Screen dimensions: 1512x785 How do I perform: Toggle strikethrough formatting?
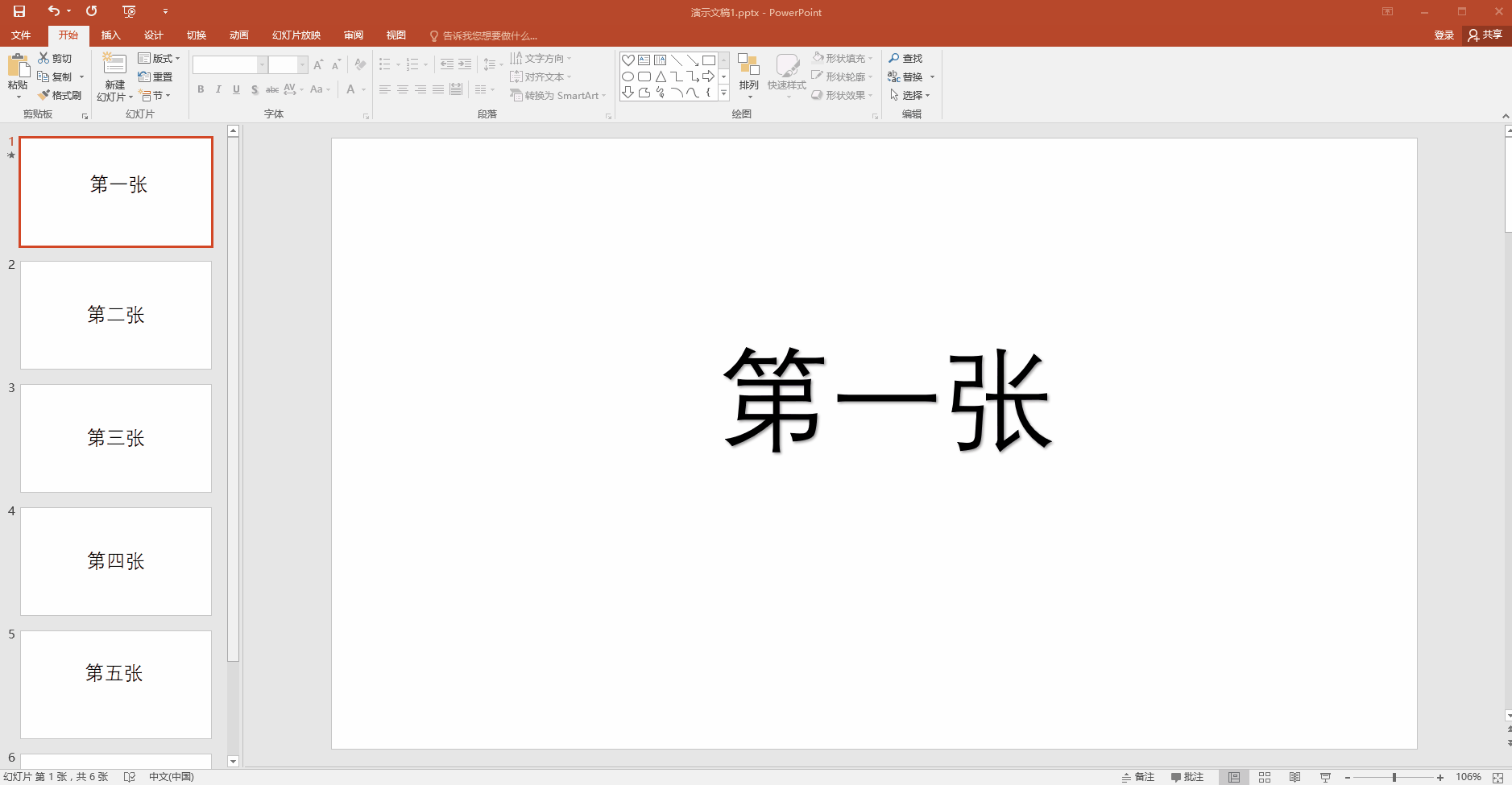point(272,89)
